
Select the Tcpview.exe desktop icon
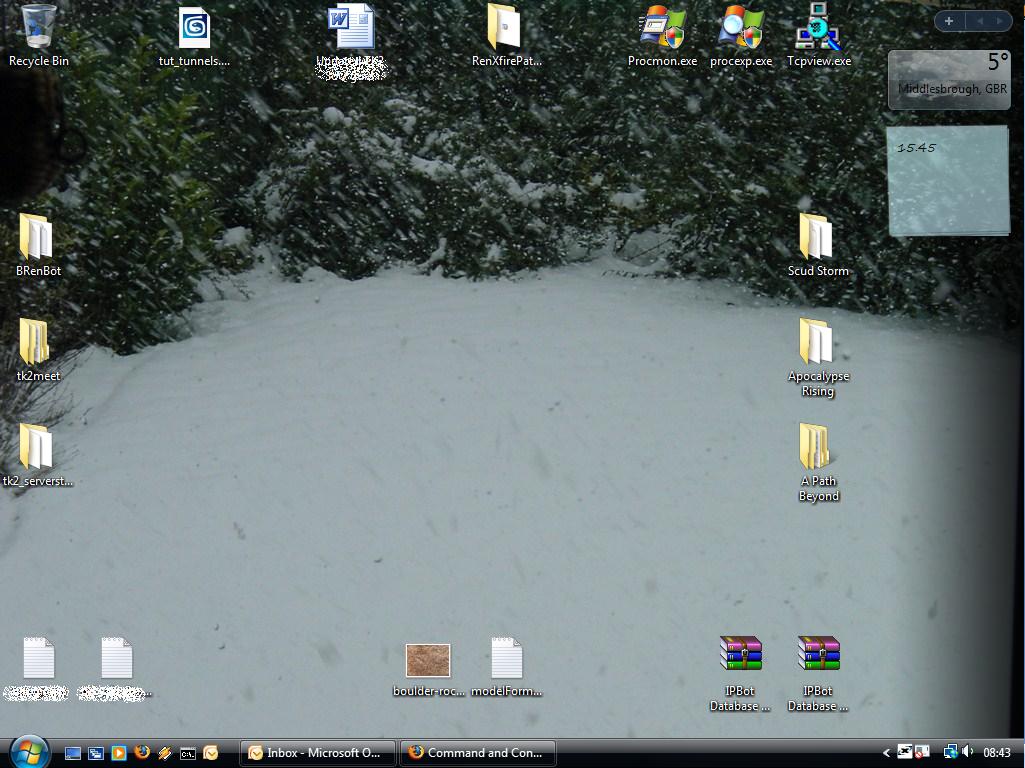[x=818, y=28]
